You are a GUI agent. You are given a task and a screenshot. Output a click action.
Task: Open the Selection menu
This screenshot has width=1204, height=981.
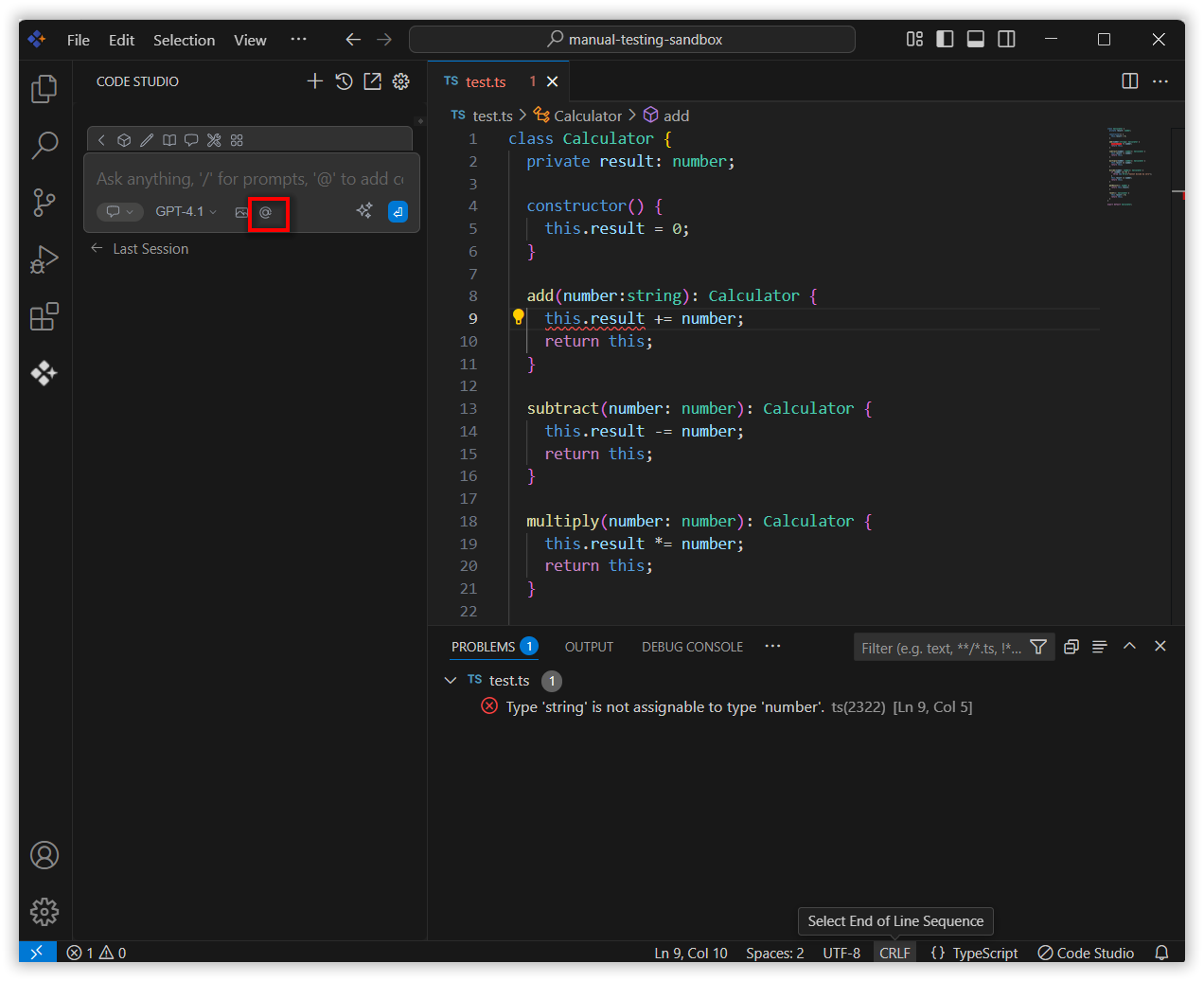tap(184, 40)
